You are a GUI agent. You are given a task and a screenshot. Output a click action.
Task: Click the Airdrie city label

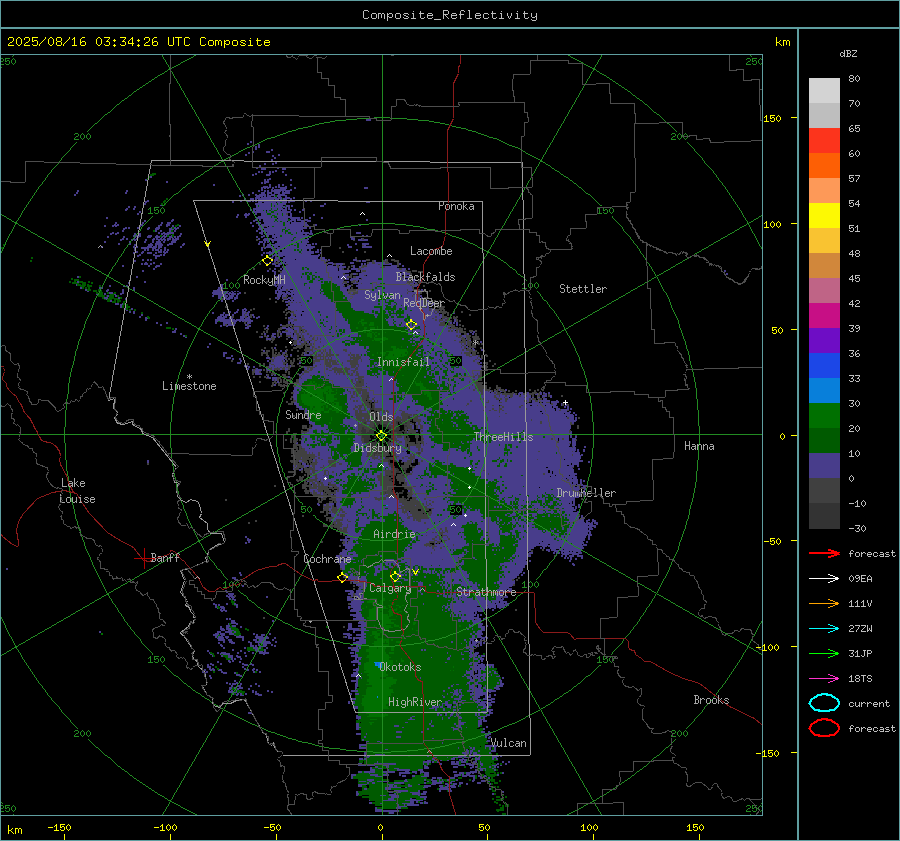pos(394,534)
